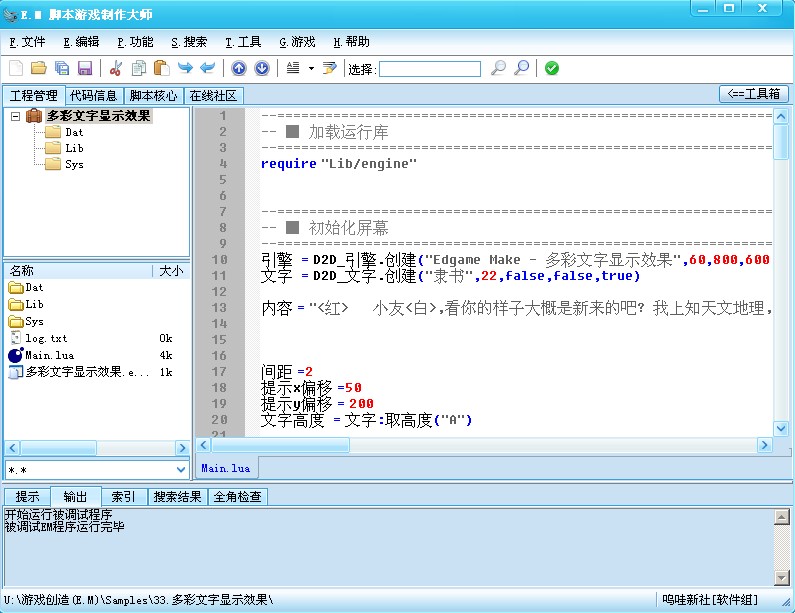795x613 pixels.
Task: Select 多彩文字显示效果 project root
Action: pyautogui.click(x=98, y=116)
